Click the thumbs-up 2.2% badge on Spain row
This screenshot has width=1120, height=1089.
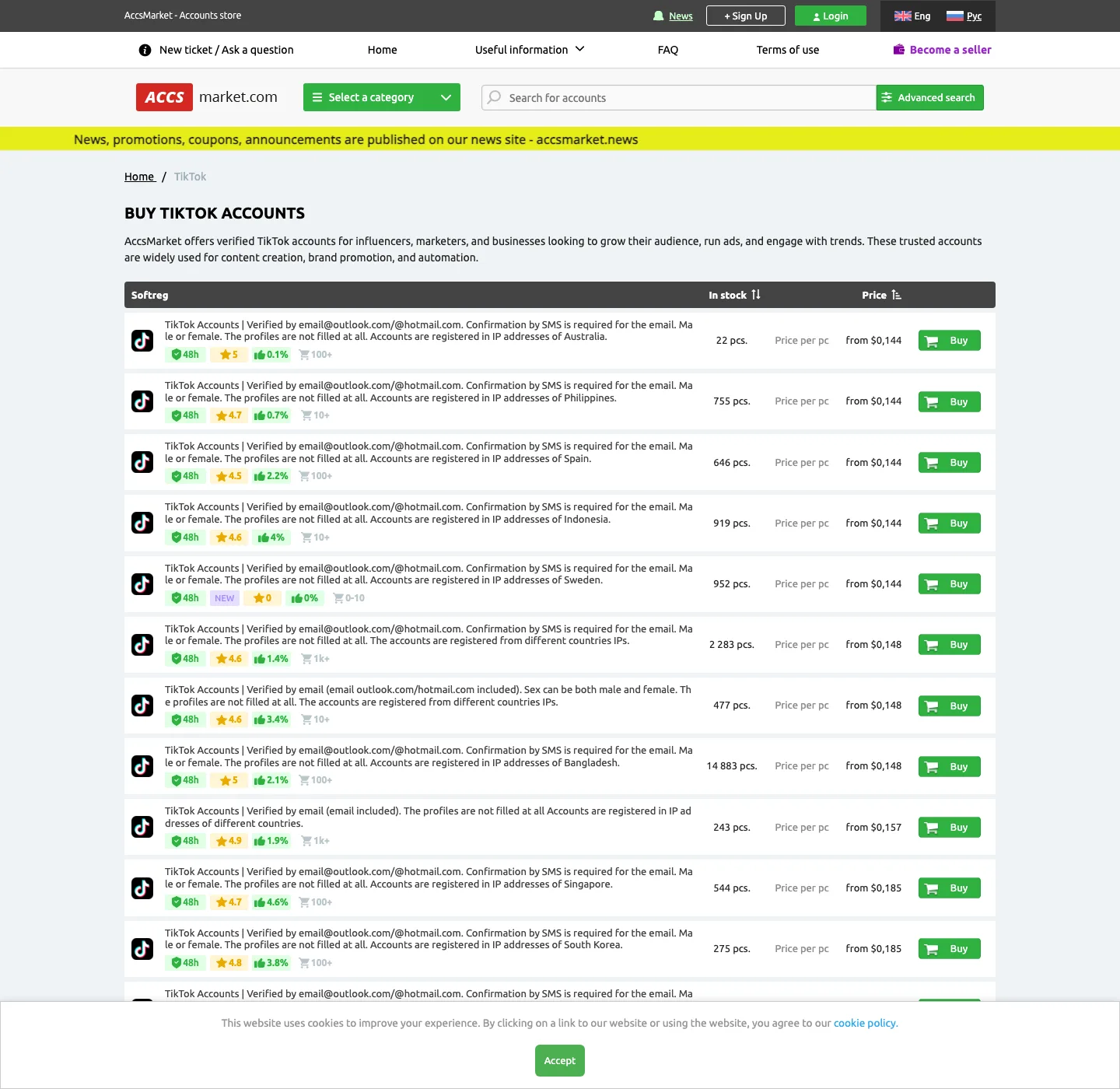pyautogui.click(x=271, y=476)
